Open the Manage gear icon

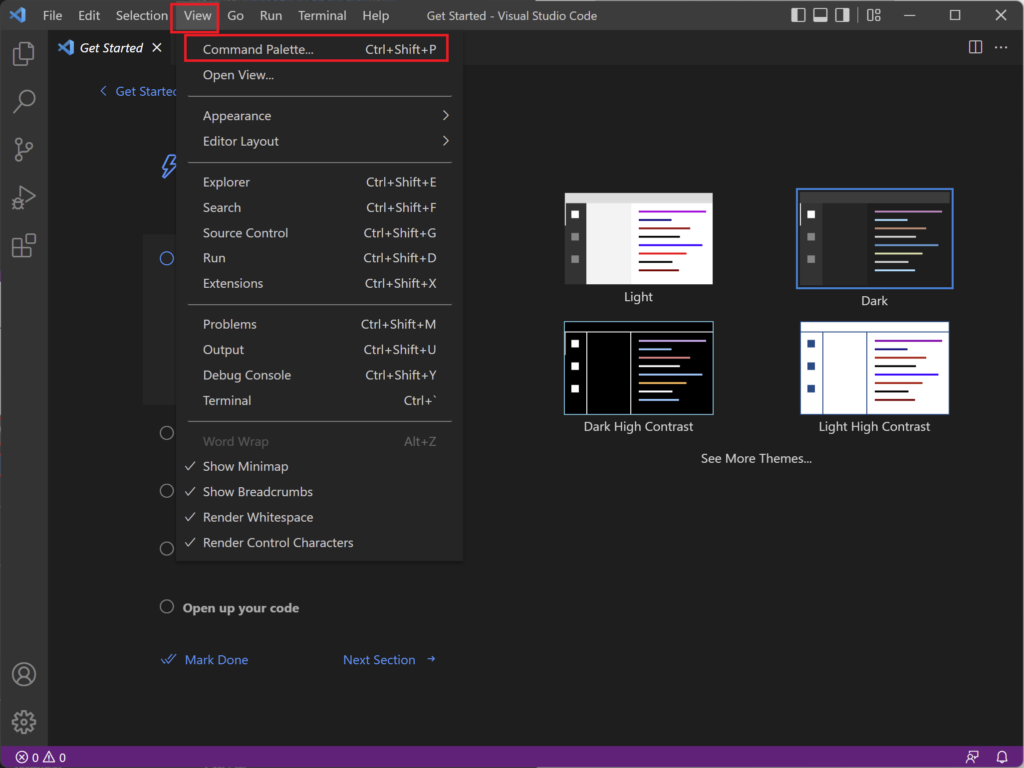pos(24,722)
